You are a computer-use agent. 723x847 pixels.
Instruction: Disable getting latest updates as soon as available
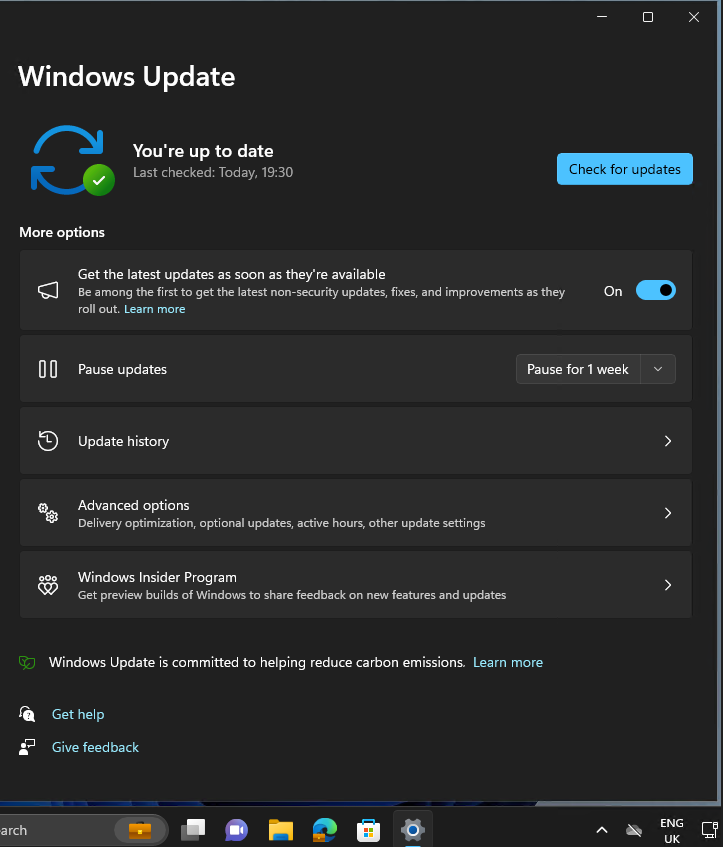tap(656, 290)
